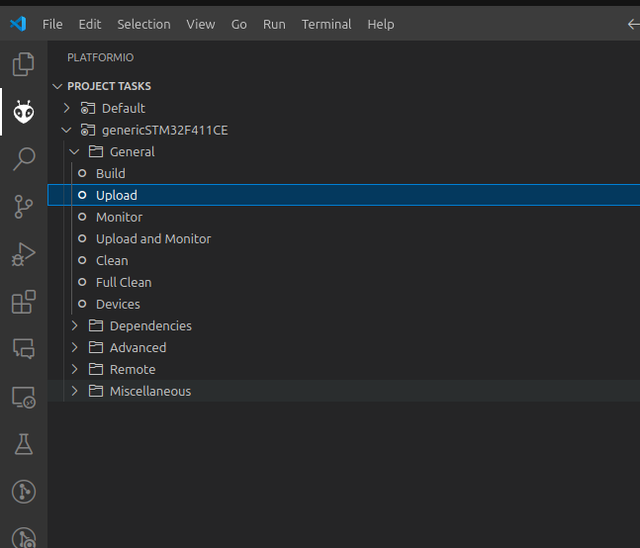
Task: Expand the Dependencies folder
Action: tap(74, 326)
